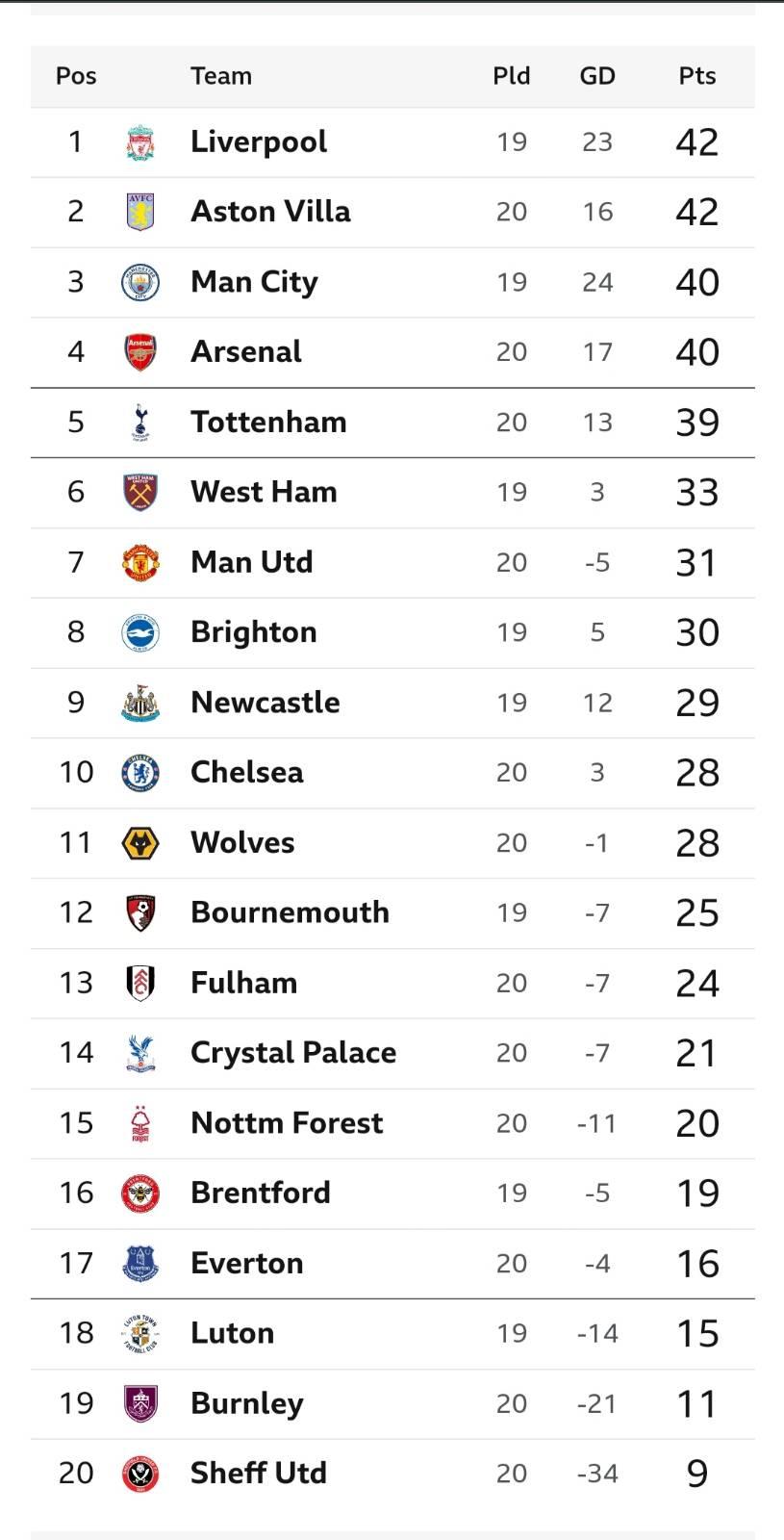784x1540 pixels.
Task: Select the Pts column header
Action: click(x=697, y=76)
